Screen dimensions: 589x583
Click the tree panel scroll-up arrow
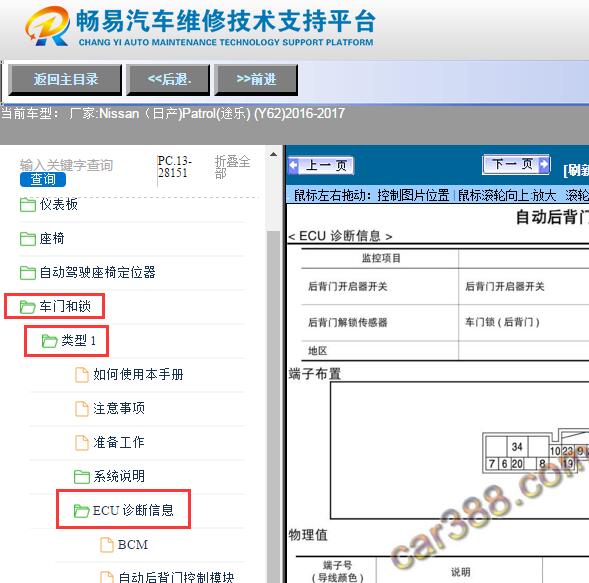pos(273,154)
